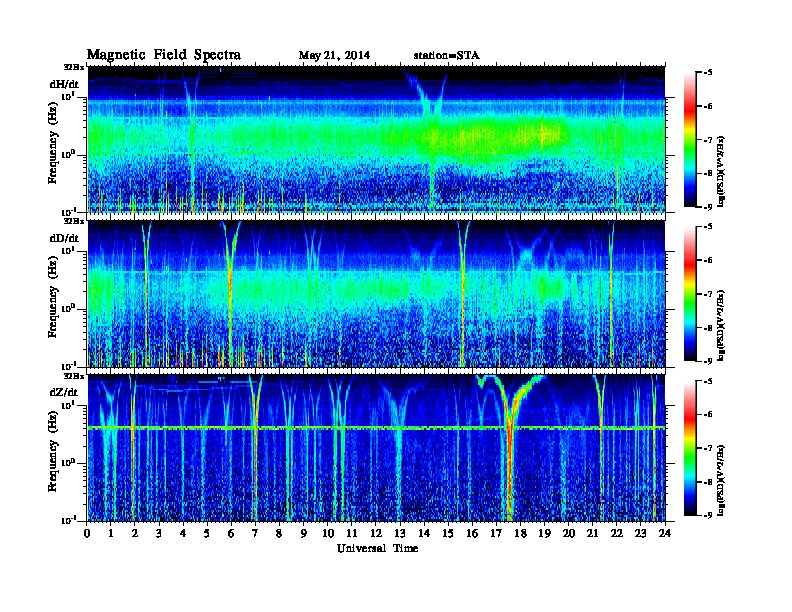Screen dimensions: 792x612
Task: Click hour 24 on the time axis
Action: click(665, 533)
